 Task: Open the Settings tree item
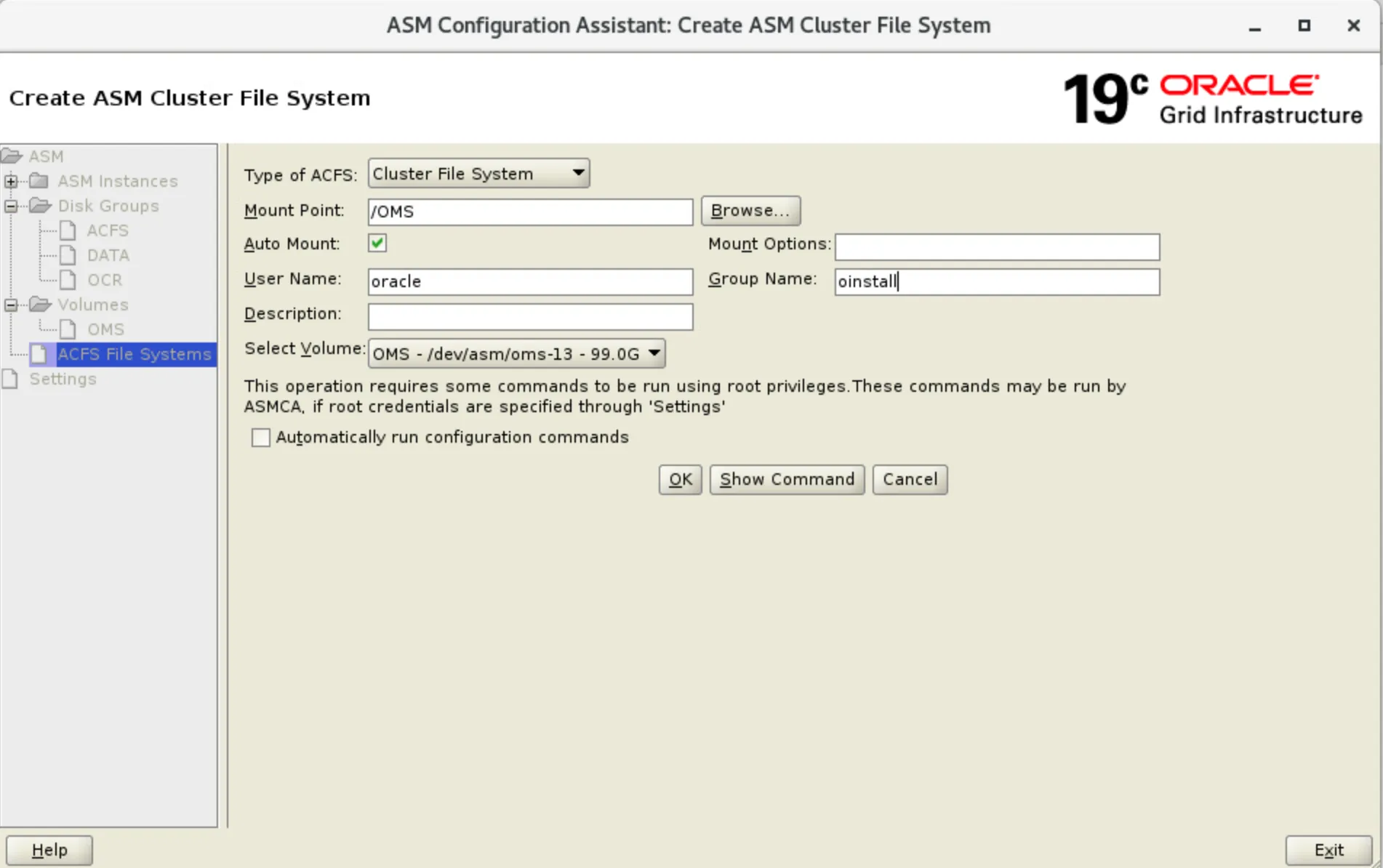coord(63,379)
